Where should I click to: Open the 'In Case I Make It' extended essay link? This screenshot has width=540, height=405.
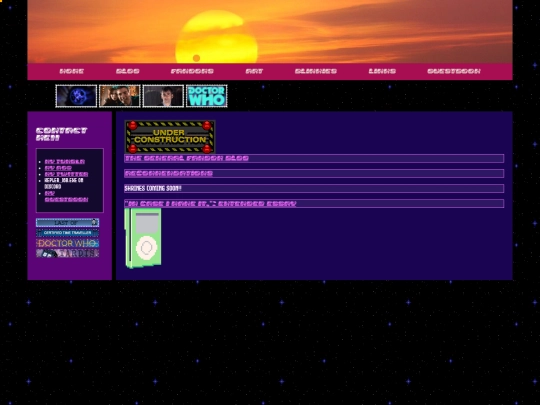tap(210, 204)
